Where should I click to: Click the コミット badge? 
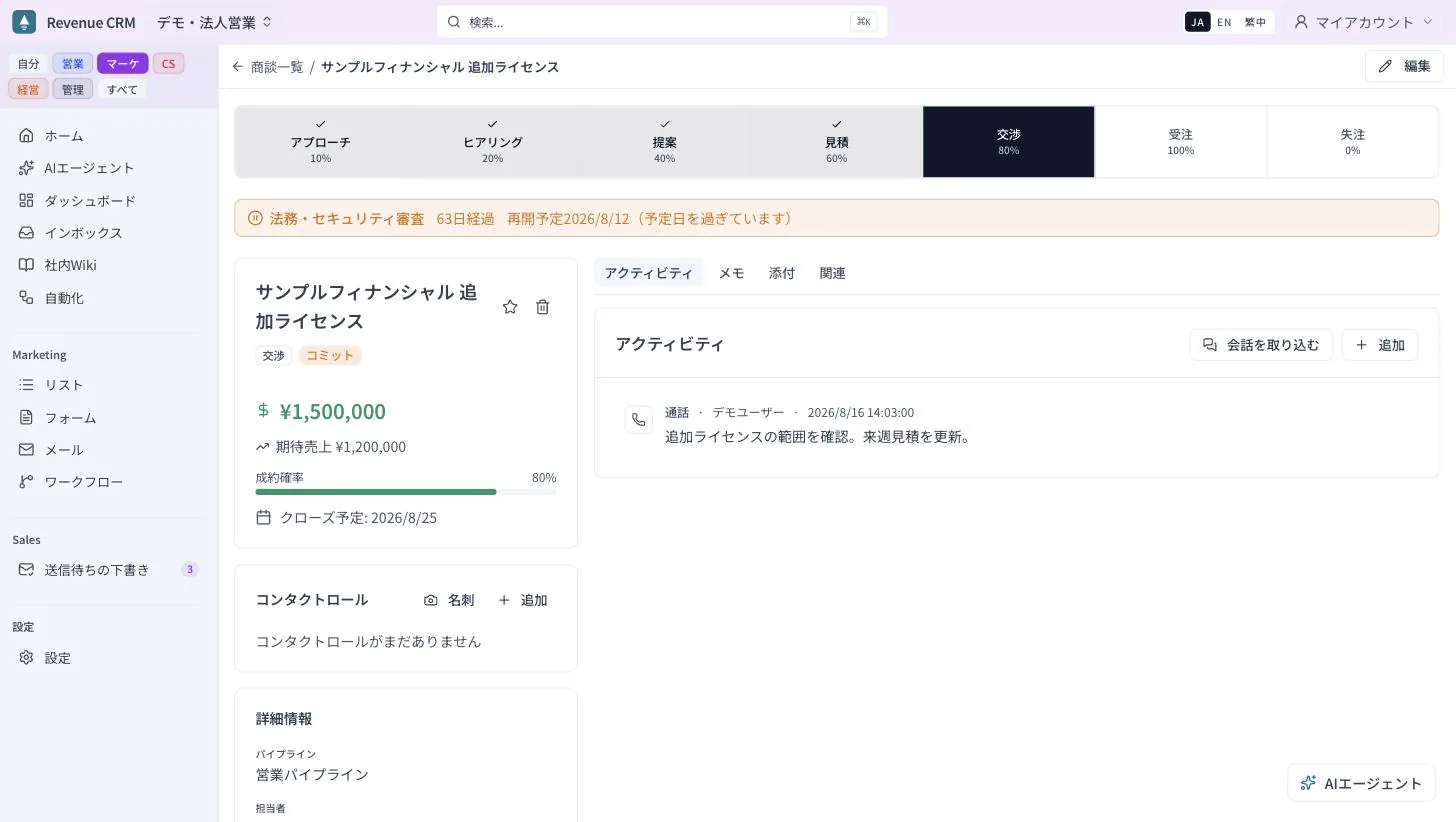point(330,355)
